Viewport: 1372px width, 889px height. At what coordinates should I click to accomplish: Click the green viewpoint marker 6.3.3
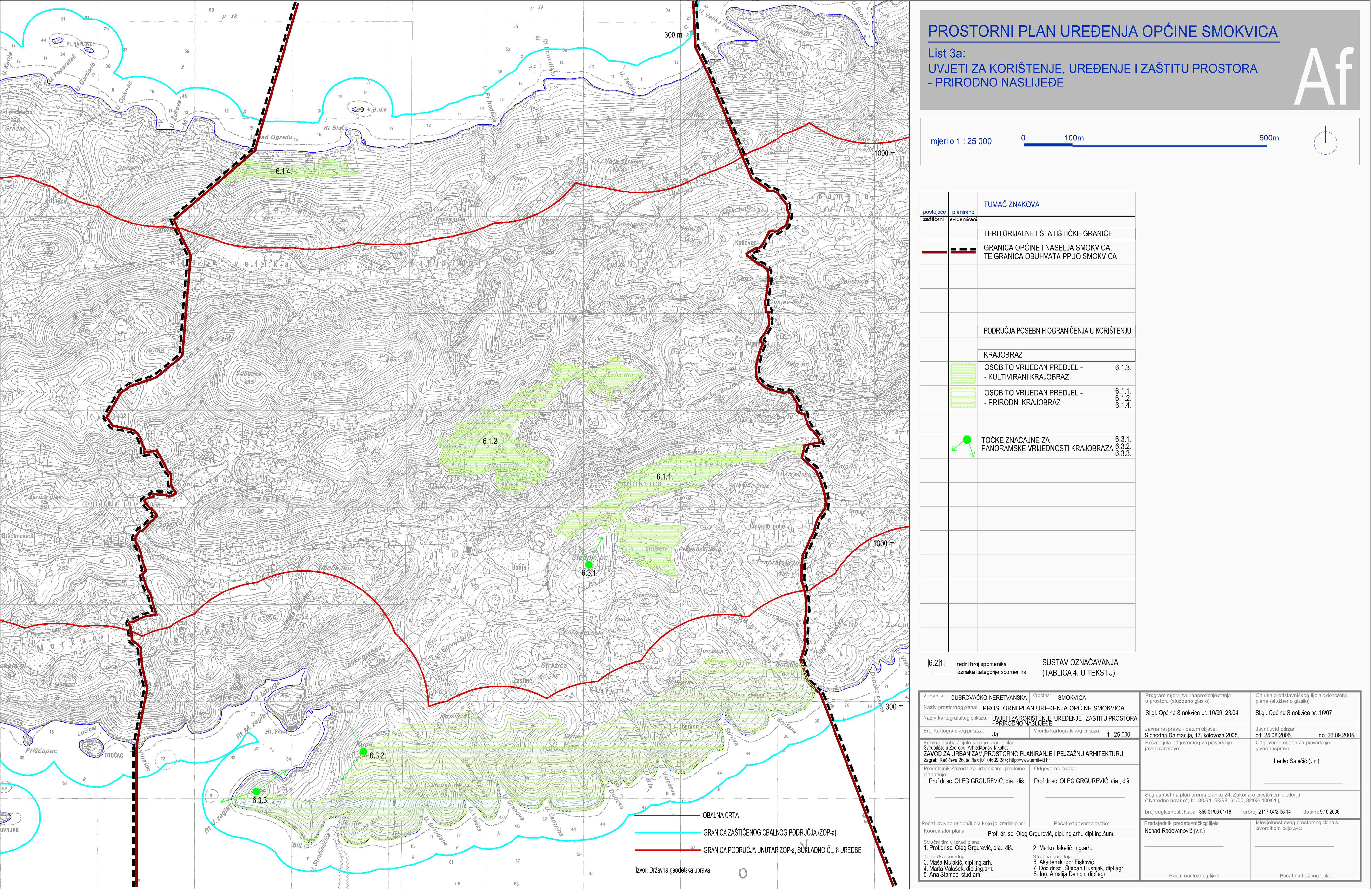(x=257, y=791)
